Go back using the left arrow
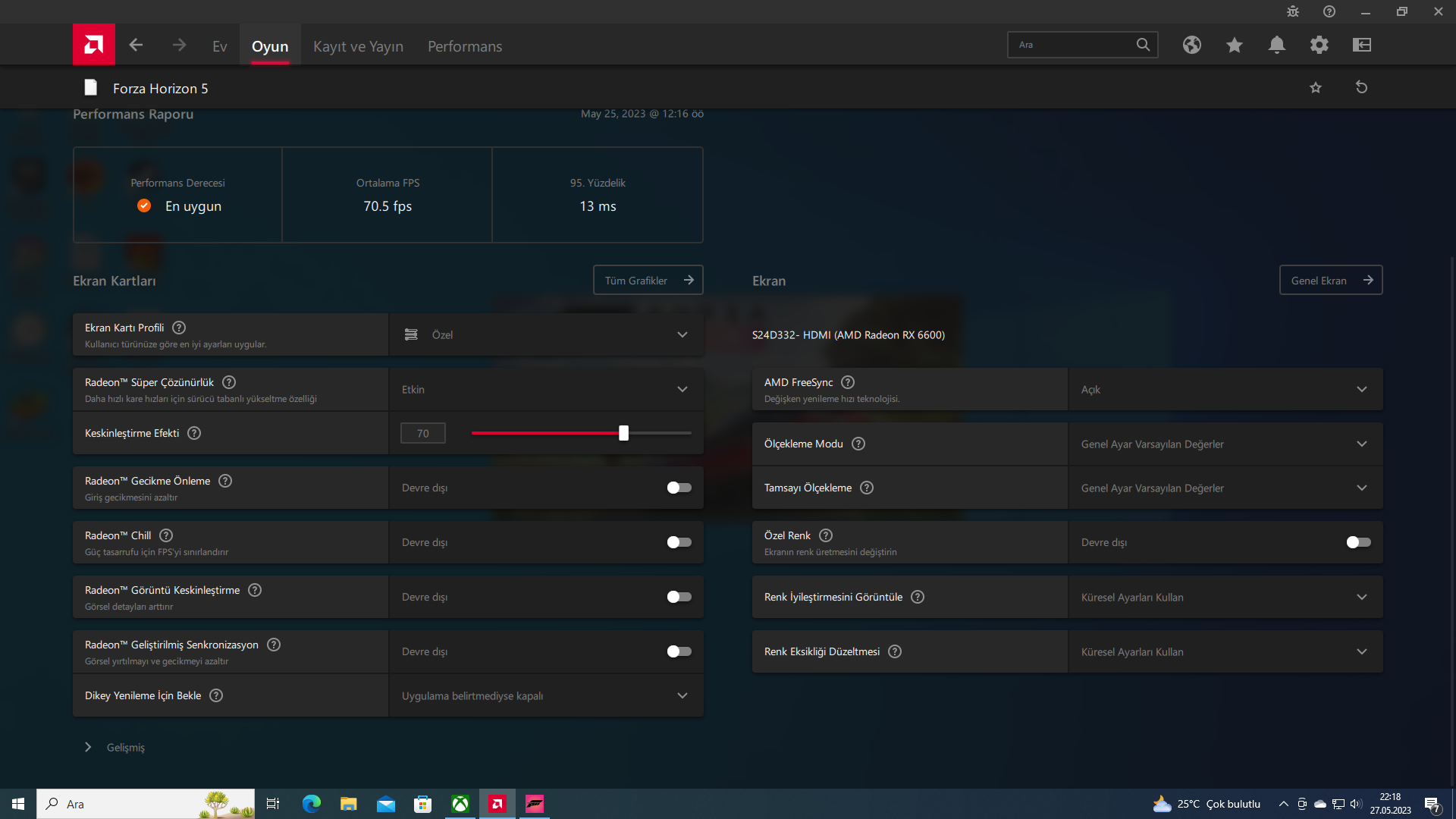The width and height of the screenshot is (1456, 819). click(x=136, y=45)
